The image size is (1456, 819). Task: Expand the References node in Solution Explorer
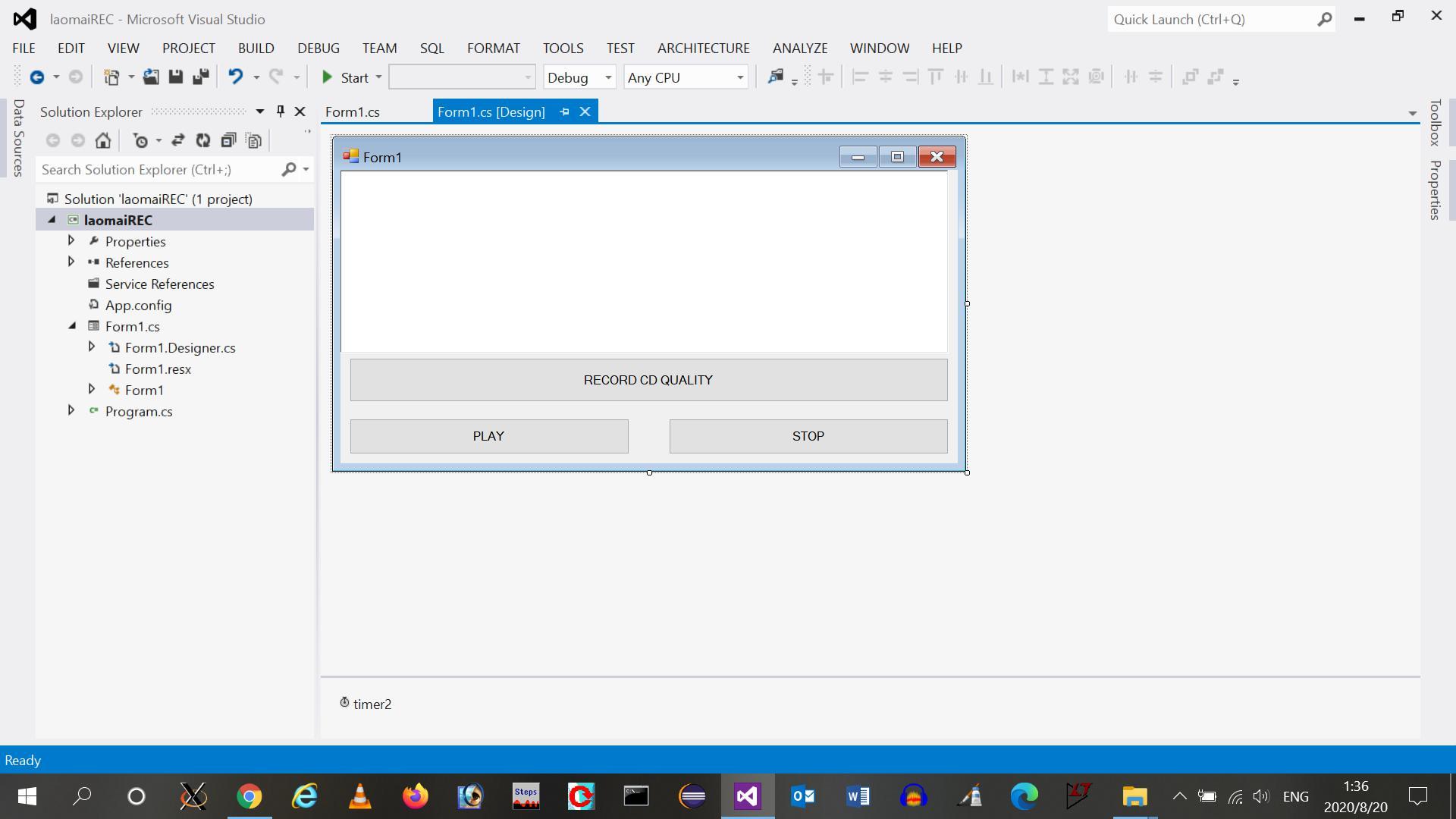(x=70, y=262)
